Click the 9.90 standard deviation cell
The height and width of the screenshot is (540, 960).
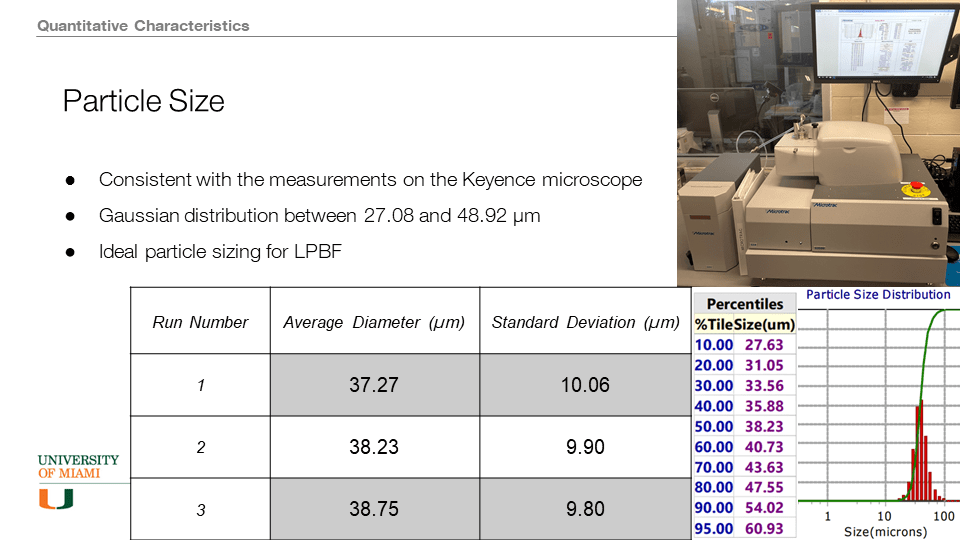click(x=585, y=447)
